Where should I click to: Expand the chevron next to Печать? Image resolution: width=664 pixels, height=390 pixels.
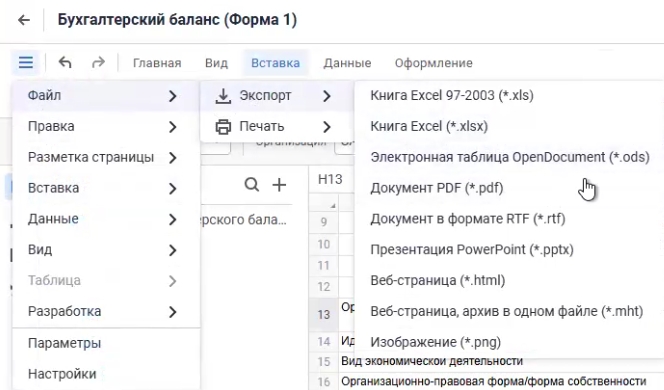point(326,127)
